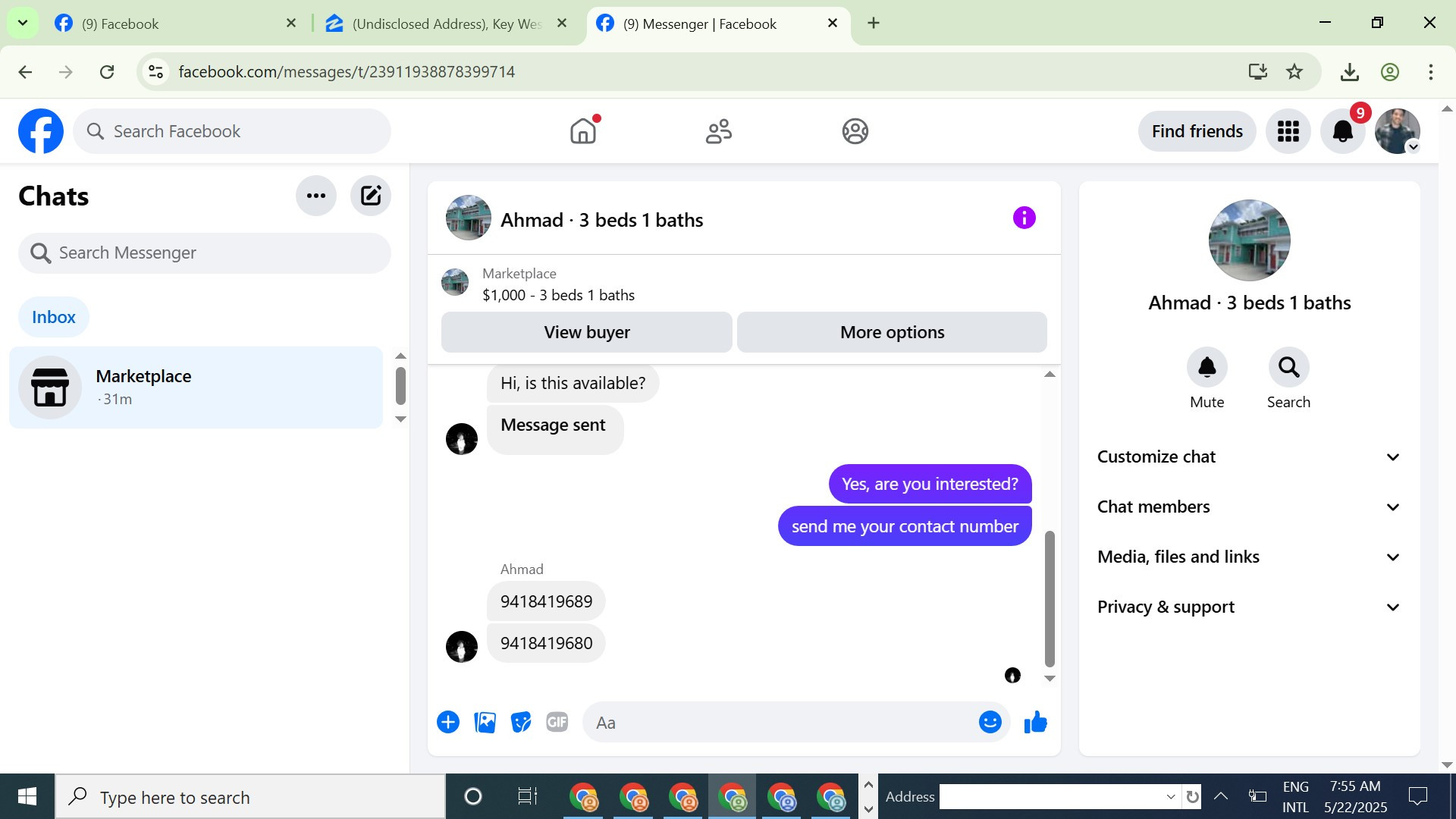Open taskbar Address bar dropdown arrow
The width and height of the screenshot is (1456, 819).
[1171, 796]
